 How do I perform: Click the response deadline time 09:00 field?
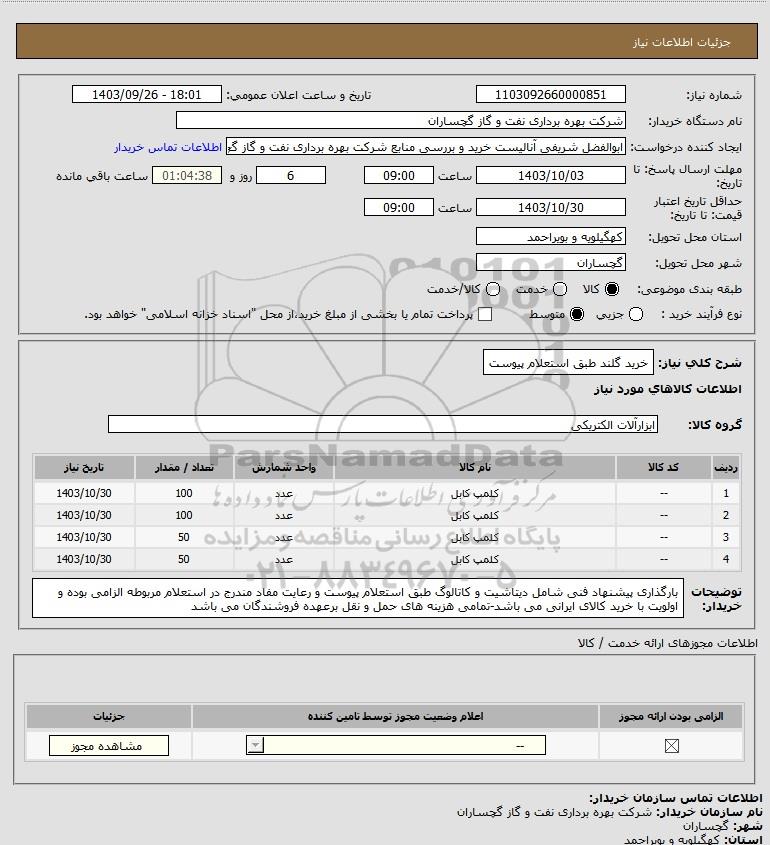(x=399, y=175)
